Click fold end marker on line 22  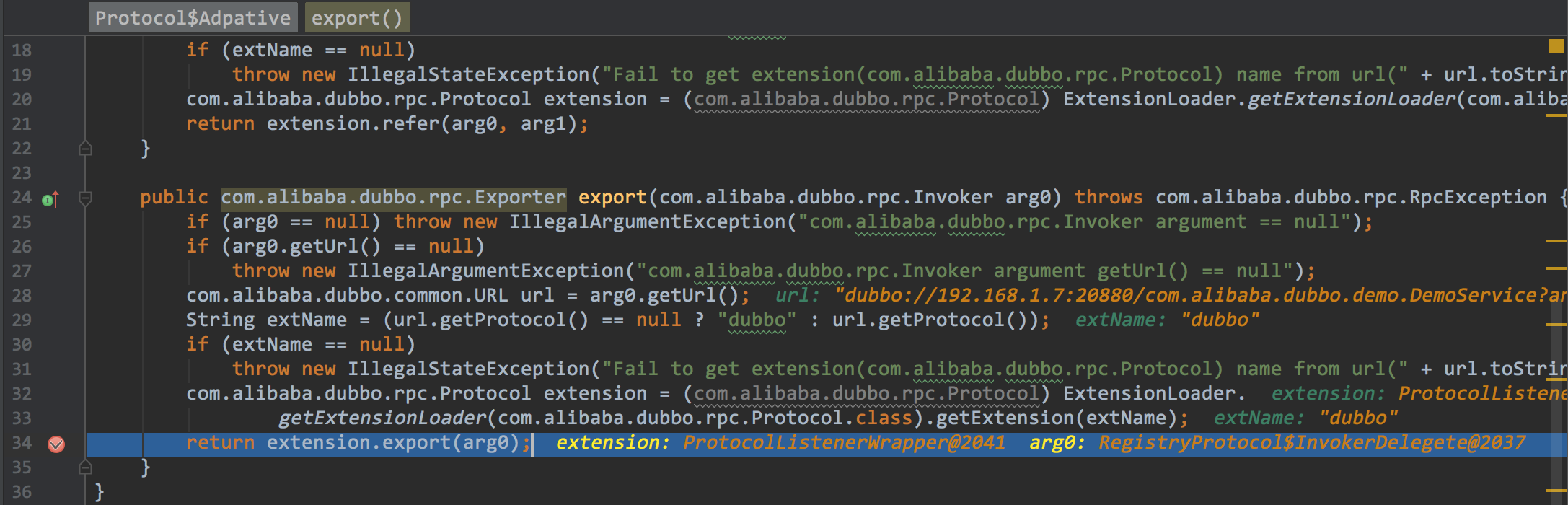(85, 149)
